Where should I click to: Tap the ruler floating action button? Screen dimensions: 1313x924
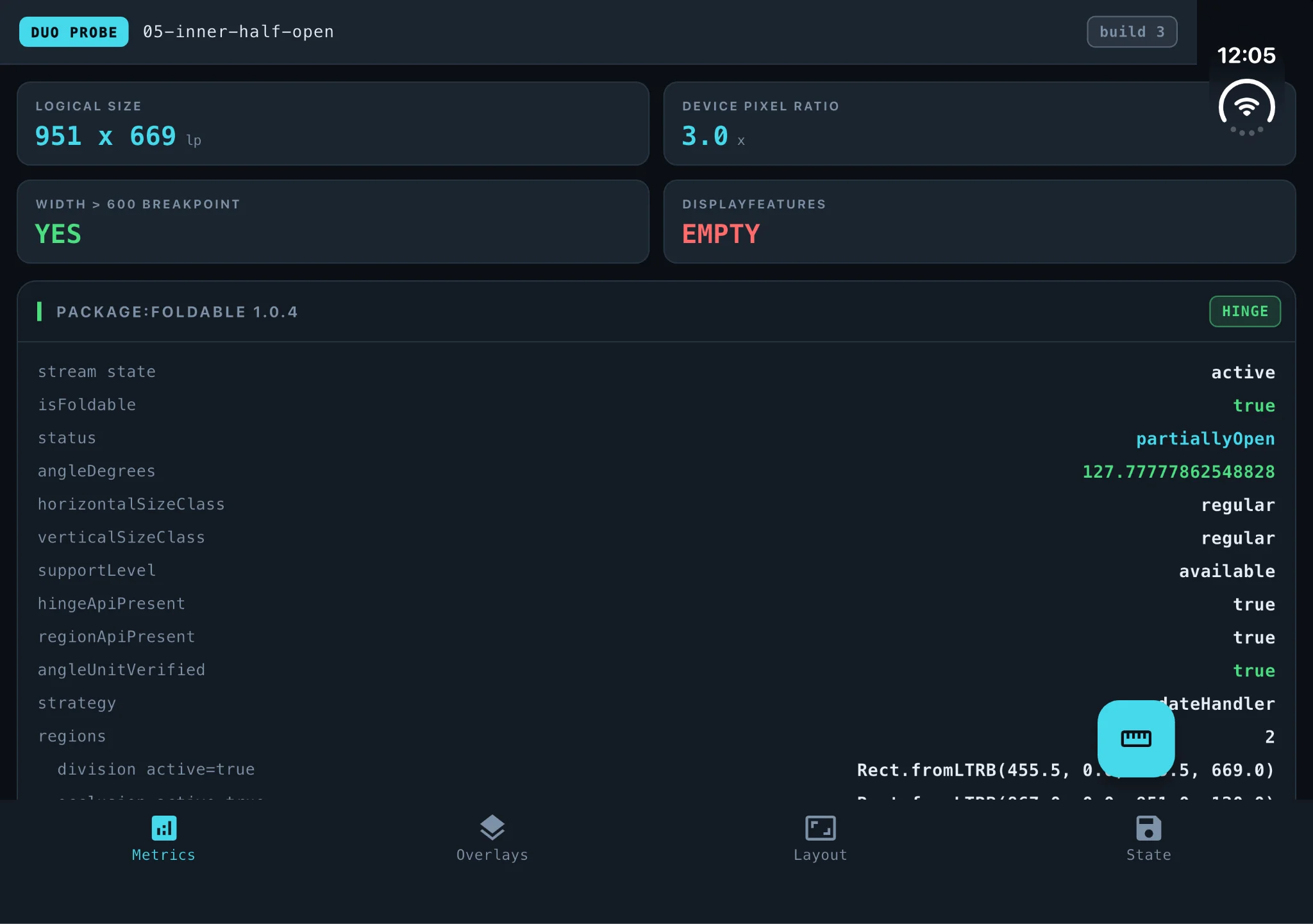pyautogui.click(x=1136, y=739)
